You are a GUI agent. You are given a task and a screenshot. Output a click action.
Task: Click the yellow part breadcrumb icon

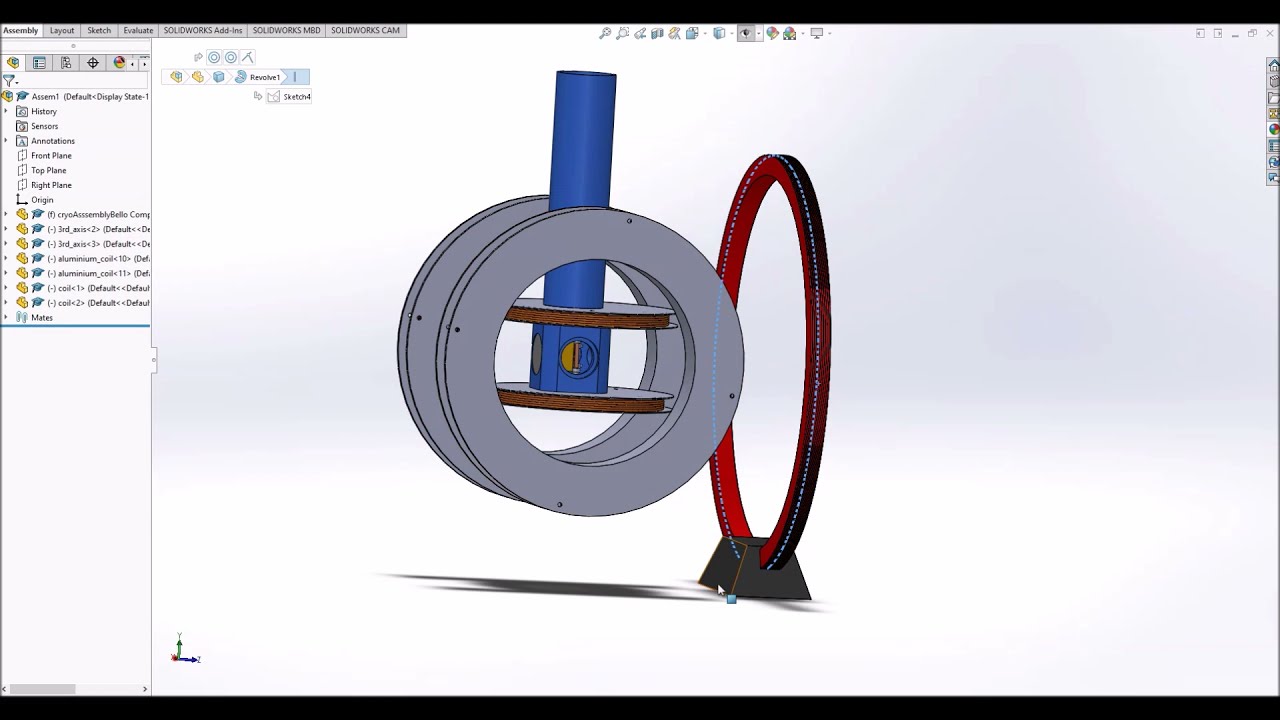coord(198,77)
